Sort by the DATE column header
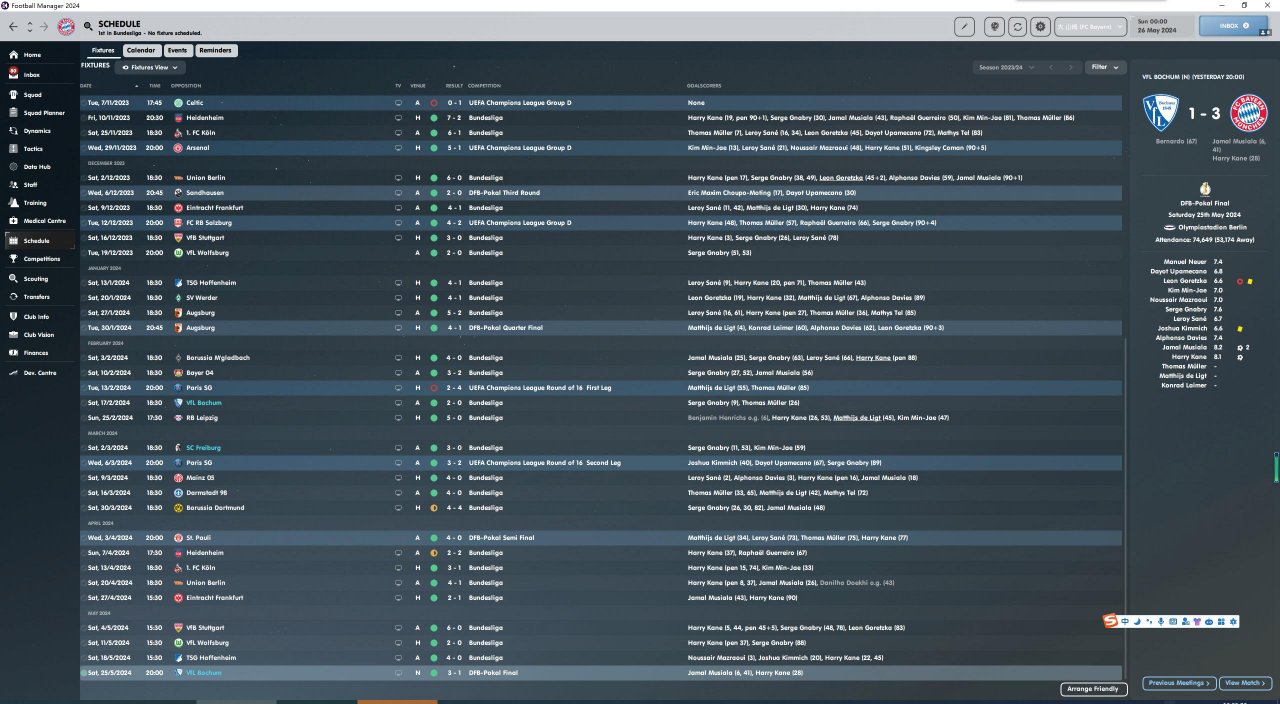Screen dimensions: 1280x704 [86, 86]
